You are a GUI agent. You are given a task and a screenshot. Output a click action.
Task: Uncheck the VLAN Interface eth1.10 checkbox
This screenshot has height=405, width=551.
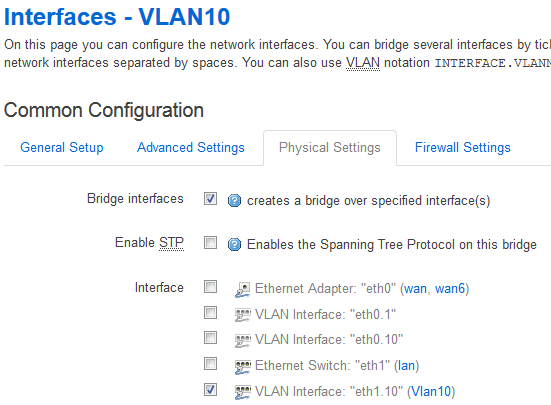(x=210, y=390)
